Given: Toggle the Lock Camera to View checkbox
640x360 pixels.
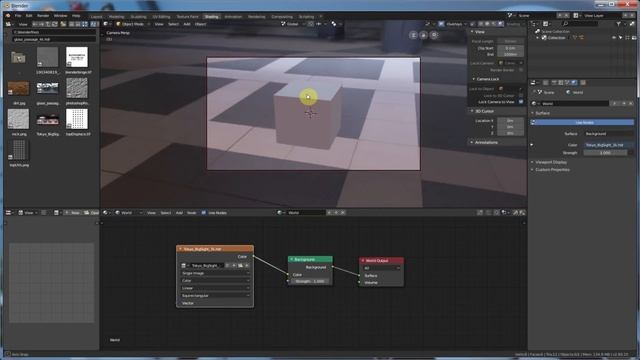Looking at the screenshot, I should 521,102.
